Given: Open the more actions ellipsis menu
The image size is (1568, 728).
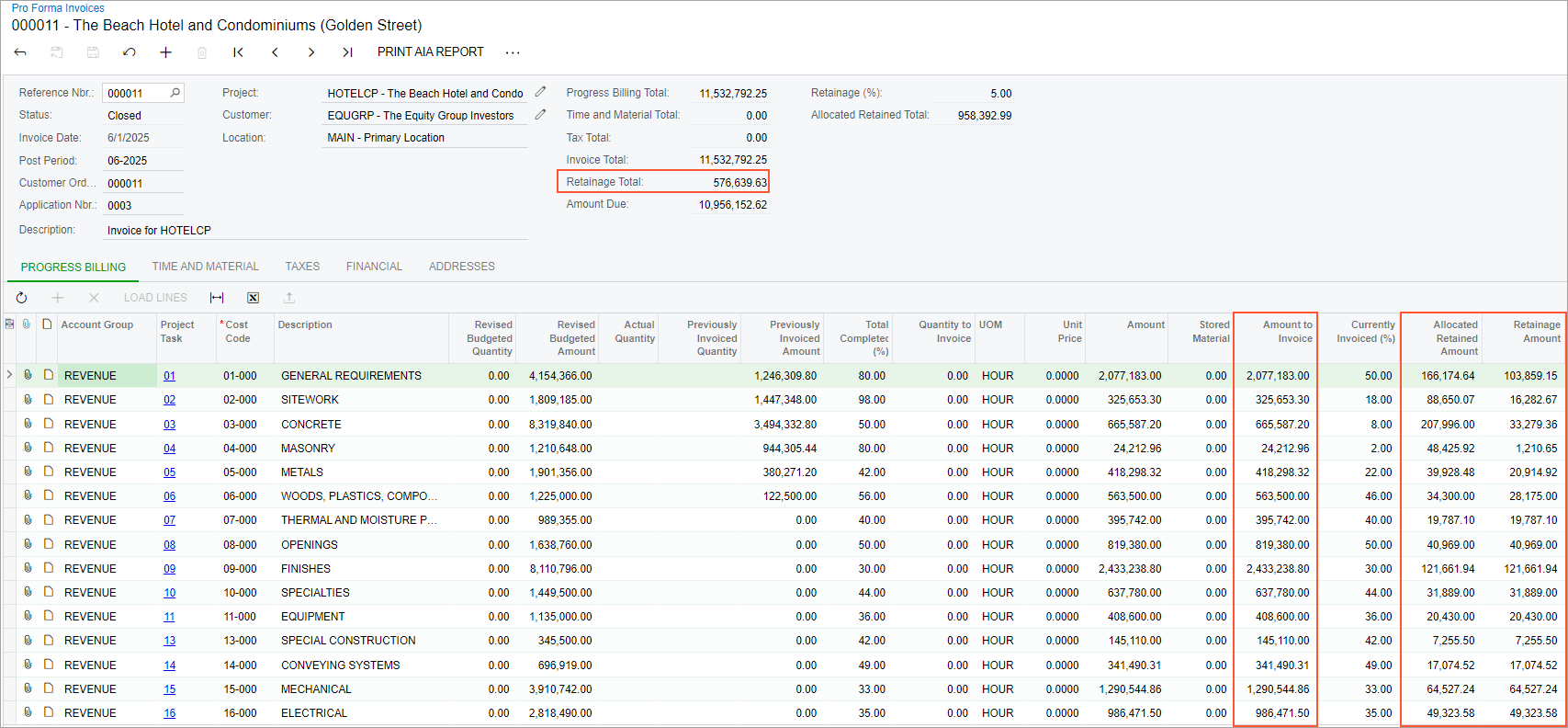Looking at the screenshot, I should coord(513,52).
